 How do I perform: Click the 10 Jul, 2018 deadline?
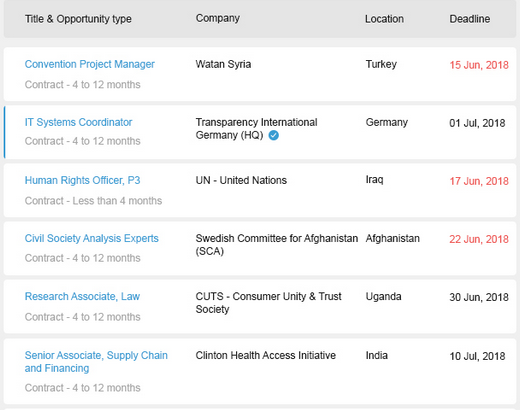tap(477, 356)
